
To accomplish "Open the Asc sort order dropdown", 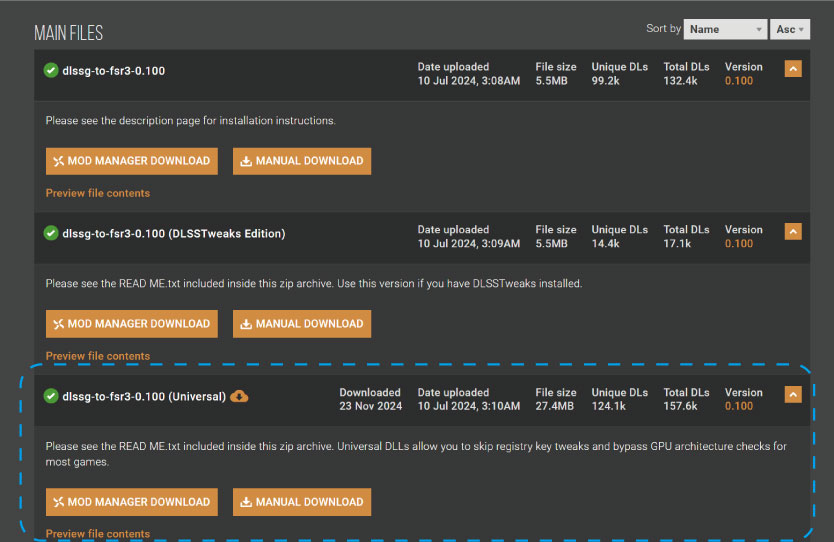I will [791, 29].
